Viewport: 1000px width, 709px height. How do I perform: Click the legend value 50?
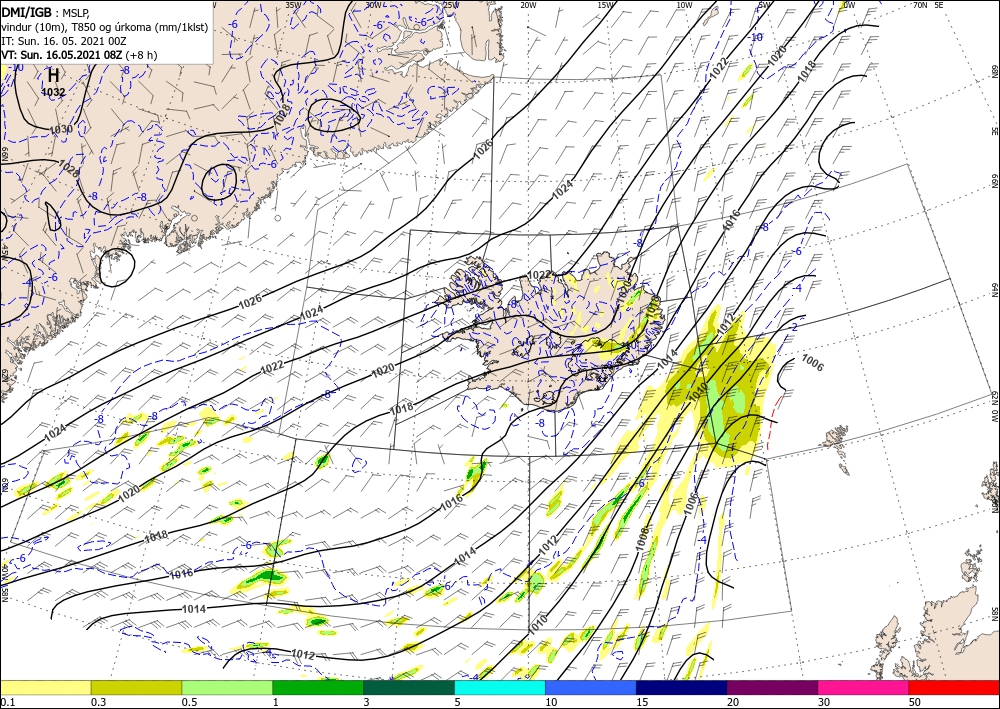click(915, 702)
